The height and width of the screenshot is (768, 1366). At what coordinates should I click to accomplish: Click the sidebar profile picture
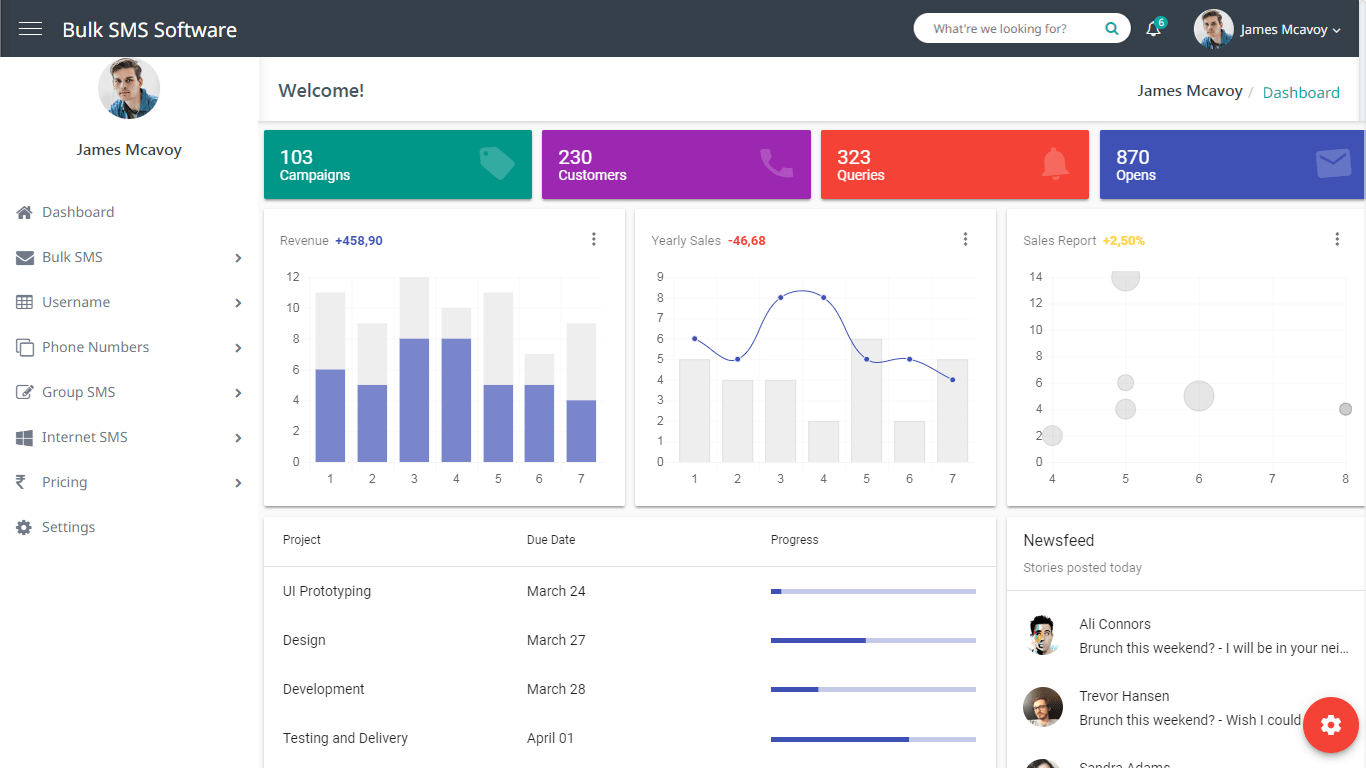[129, 88]
